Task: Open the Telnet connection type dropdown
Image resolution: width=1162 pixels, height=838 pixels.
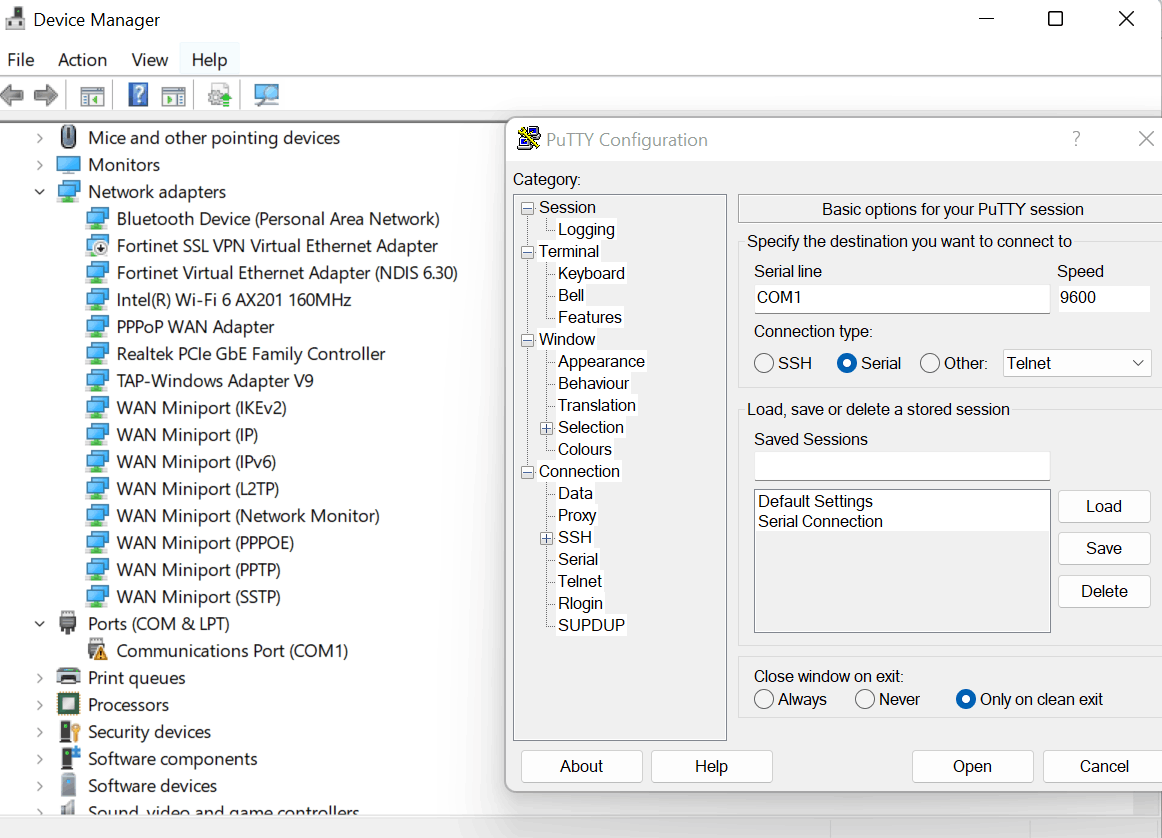Action: 1076,363
